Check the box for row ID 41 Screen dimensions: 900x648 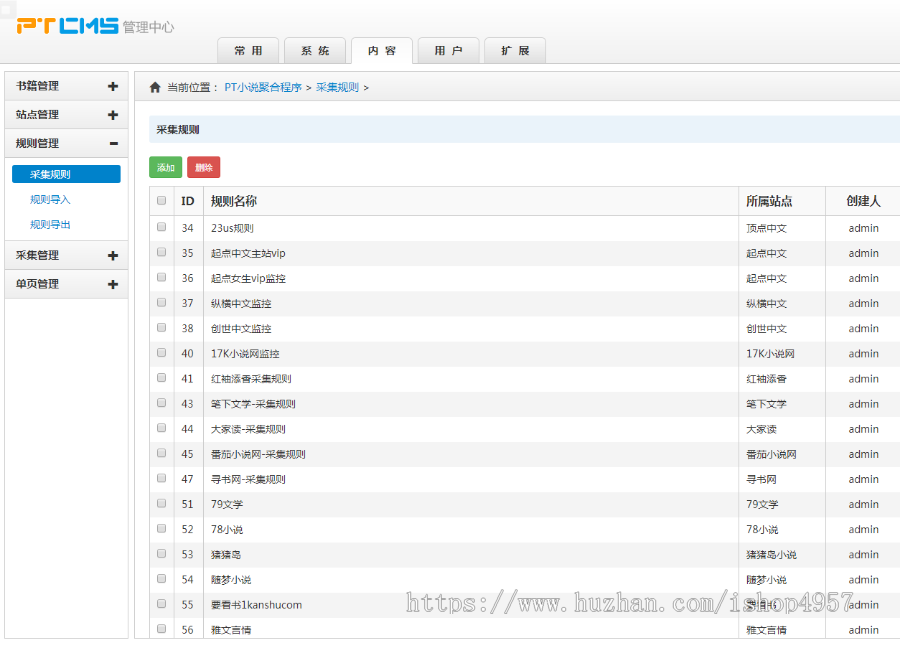(x=161, y=378)
